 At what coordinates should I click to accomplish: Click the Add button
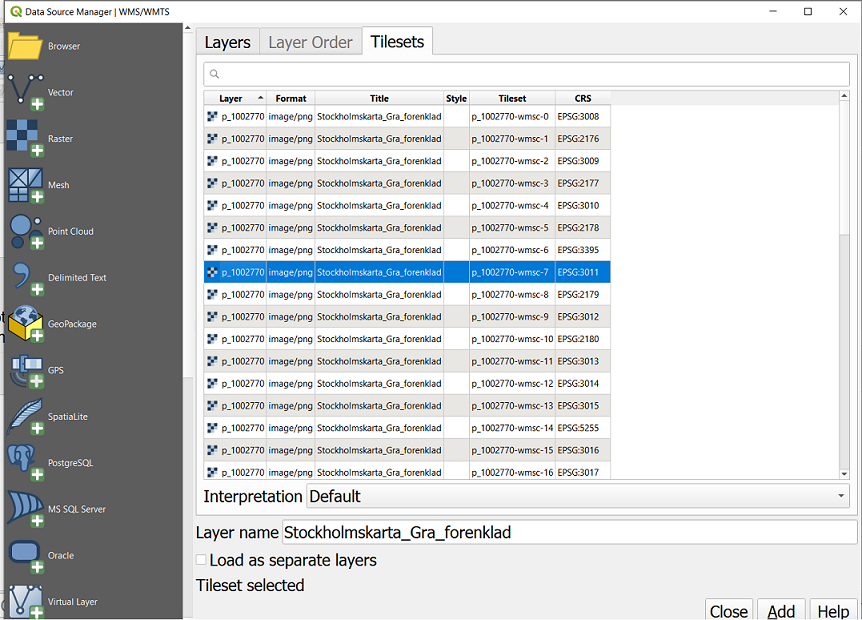tap(780, 611)
